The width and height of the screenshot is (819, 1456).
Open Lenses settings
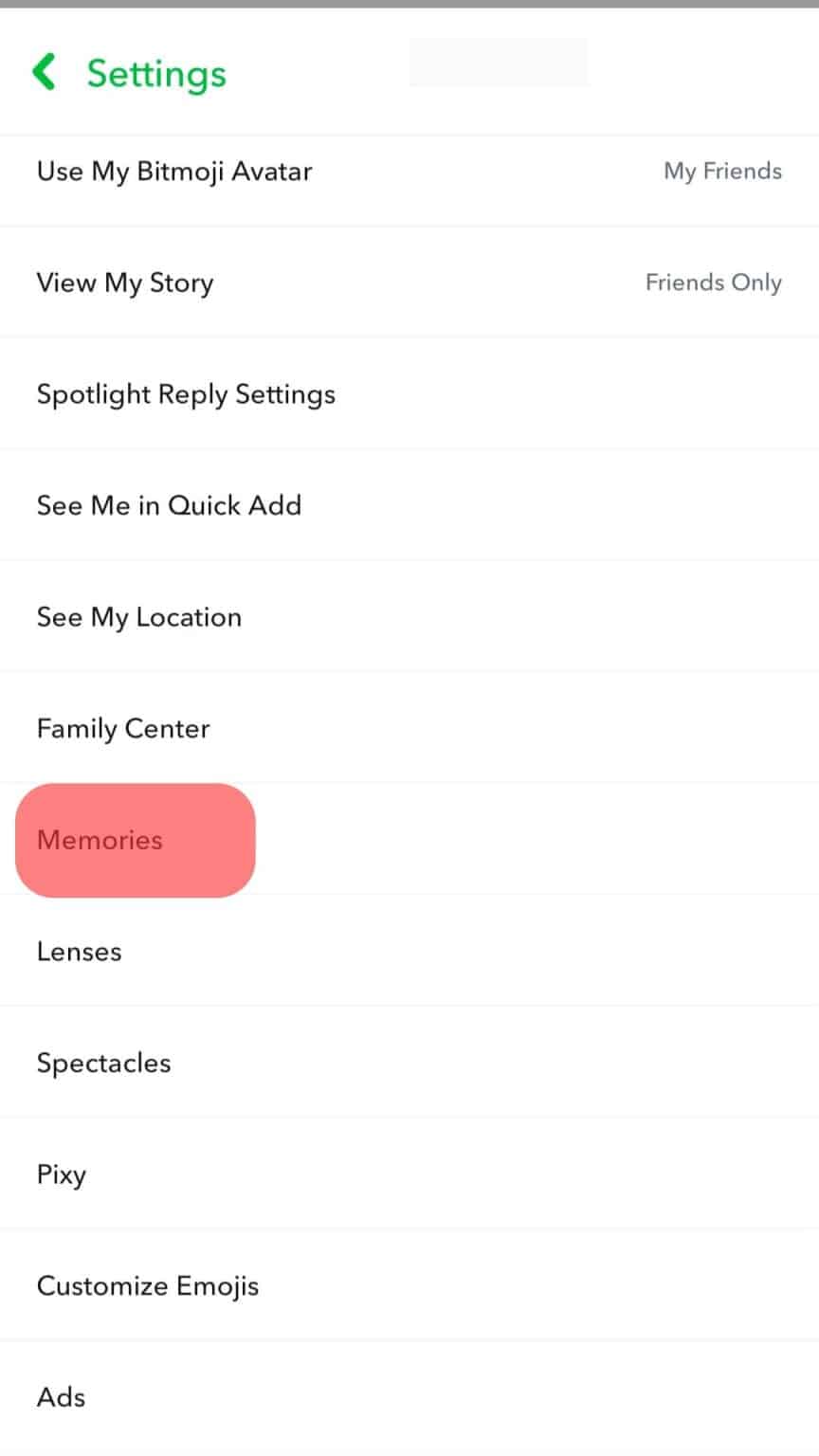click(x=79, y=952)
